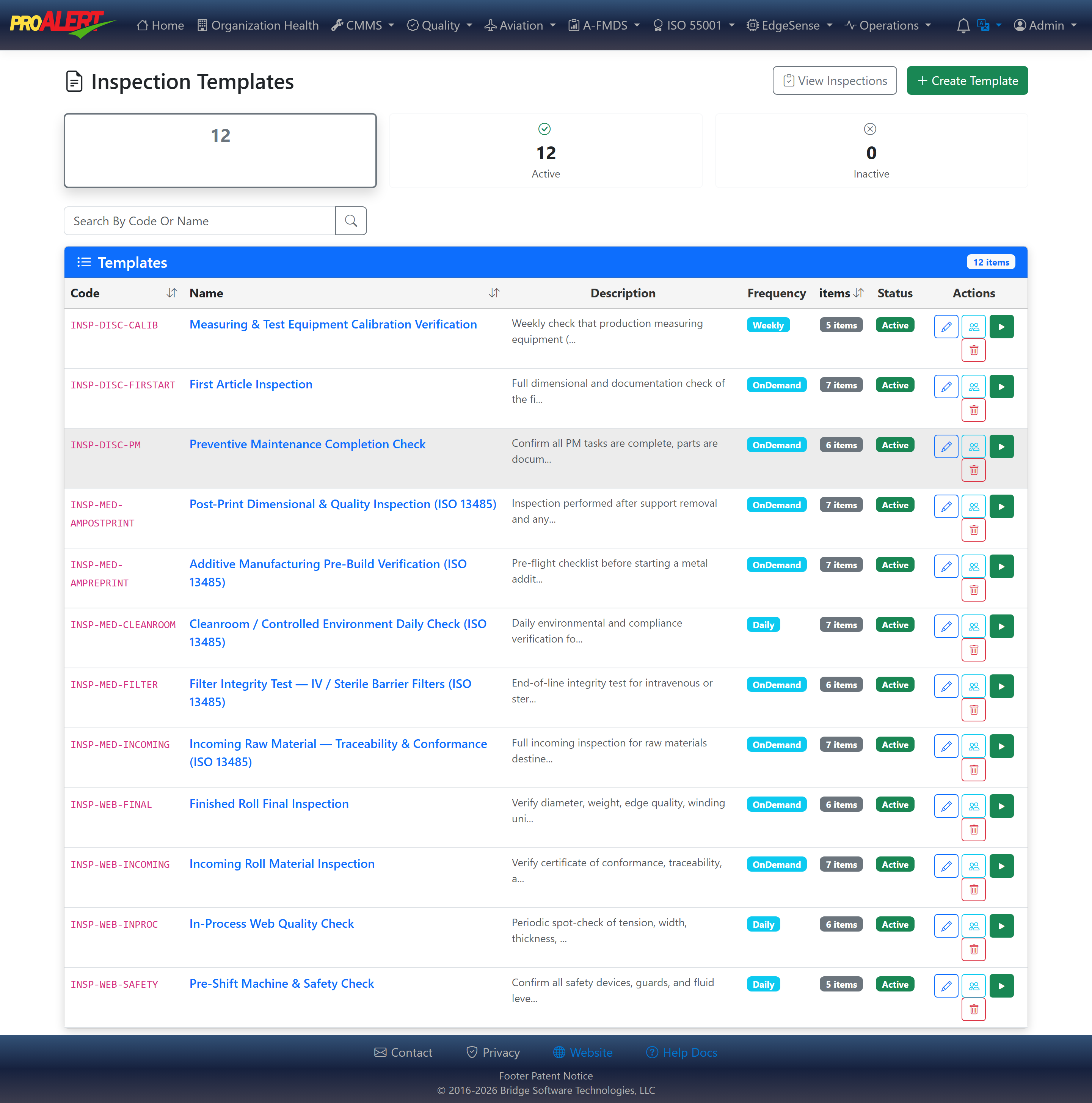Image resolution: width=1092 pixels, height=1103 pixels.
Task: Open the Website footer link
Action: [583, 1052]
